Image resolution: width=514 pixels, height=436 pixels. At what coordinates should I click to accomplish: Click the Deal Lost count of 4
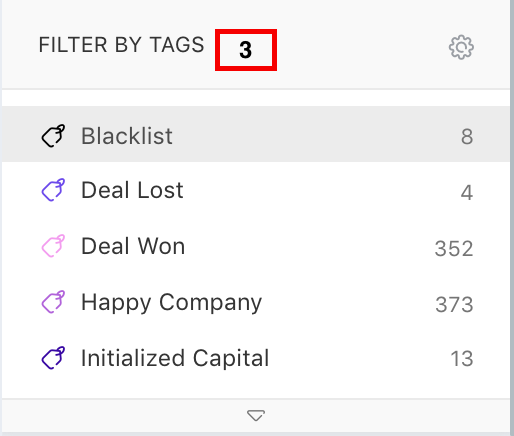(467, 192)
